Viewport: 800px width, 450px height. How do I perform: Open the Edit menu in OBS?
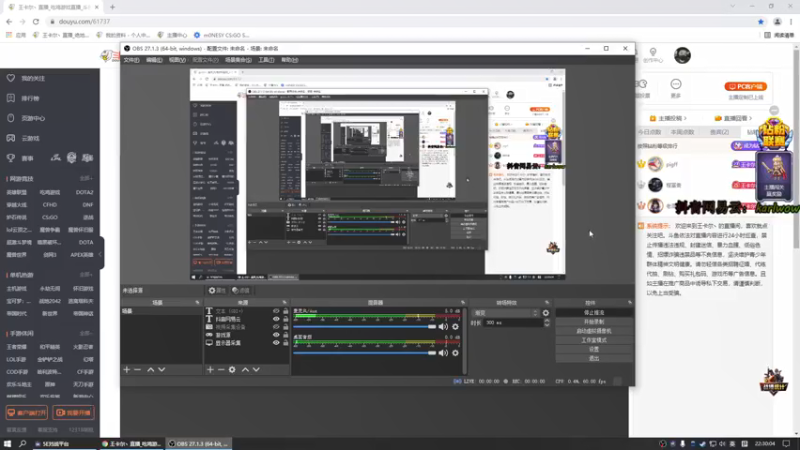pos(154,60)
